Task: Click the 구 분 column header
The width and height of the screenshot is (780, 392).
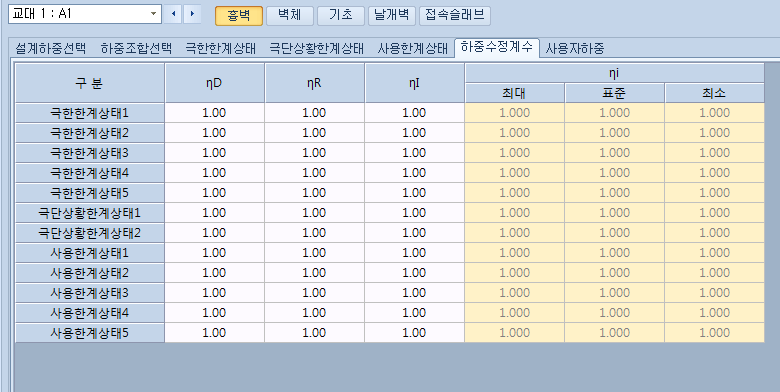Action: tap(90, 83)
